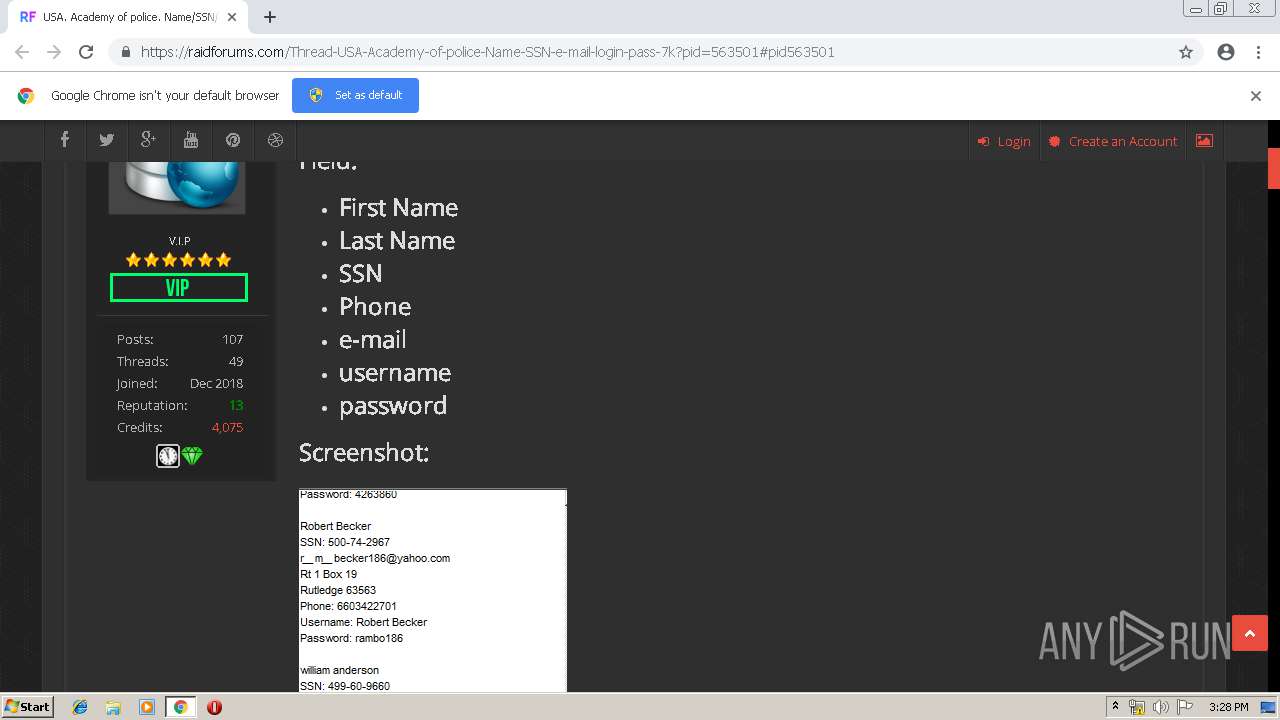Screen dimensions: 1280x720
Task: Open a new browser tab
Action: [x=270, y=17]
